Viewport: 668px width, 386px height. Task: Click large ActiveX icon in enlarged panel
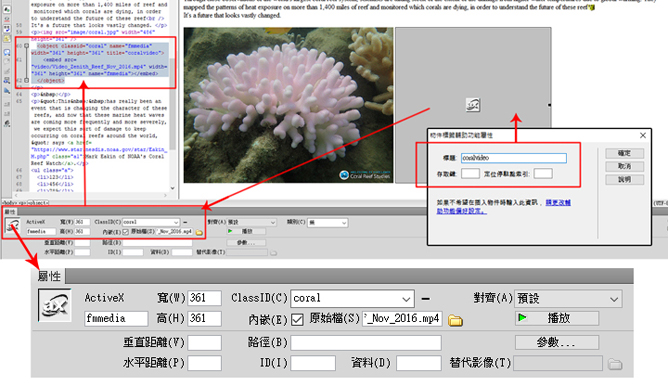(x=55, y=305)
